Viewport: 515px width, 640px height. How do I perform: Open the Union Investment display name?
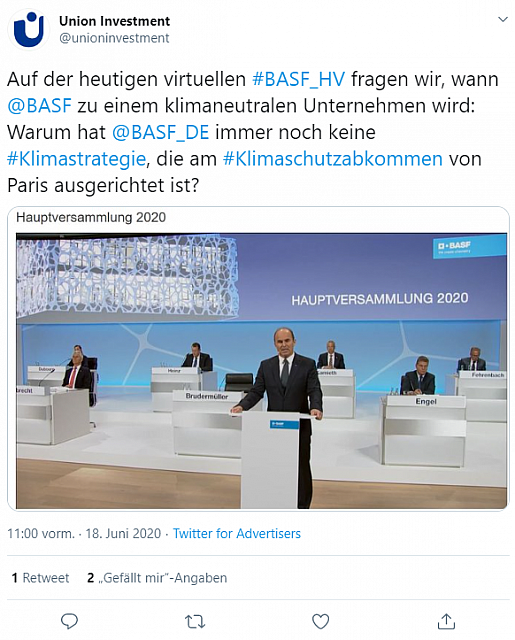(115, 21)
